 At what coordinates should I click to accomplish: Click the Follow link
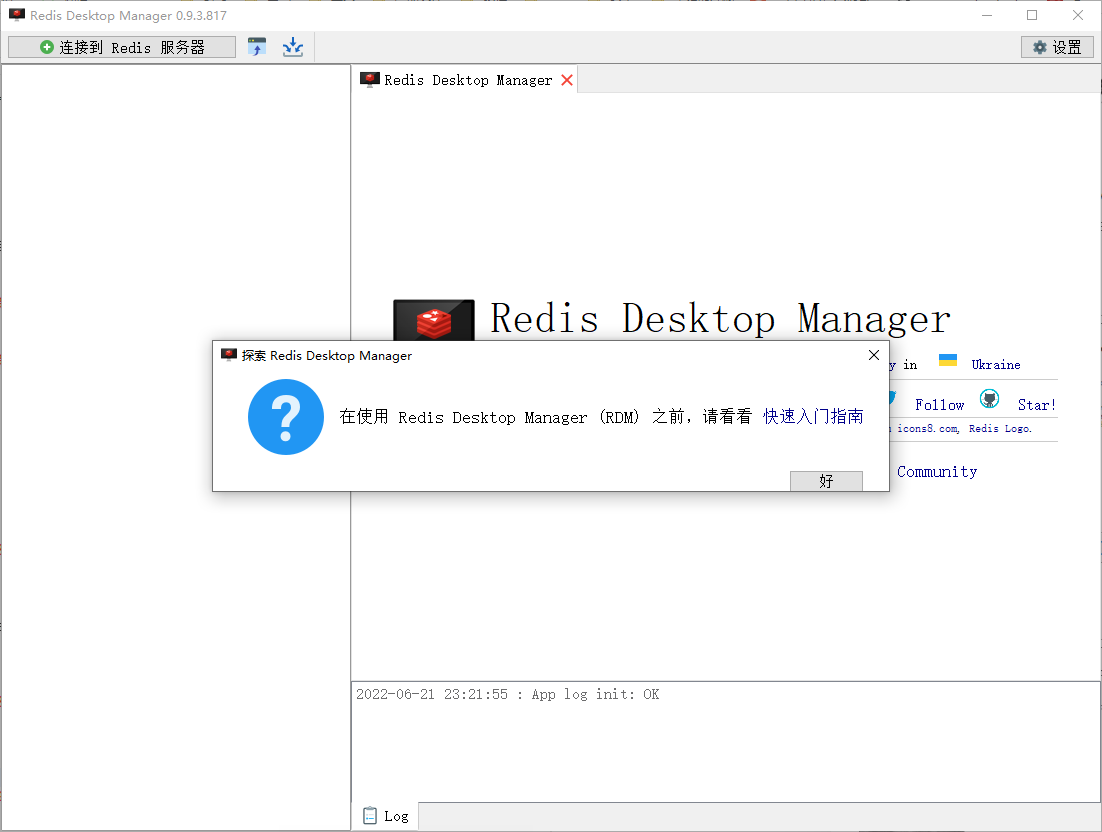pos(940,404)
